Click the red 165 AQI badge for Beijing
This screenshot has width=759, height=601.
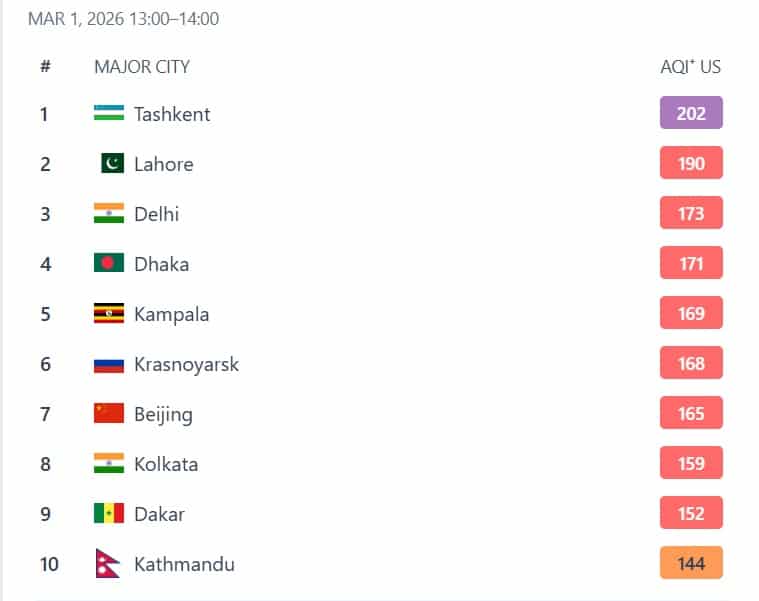(x=691, y=413)
